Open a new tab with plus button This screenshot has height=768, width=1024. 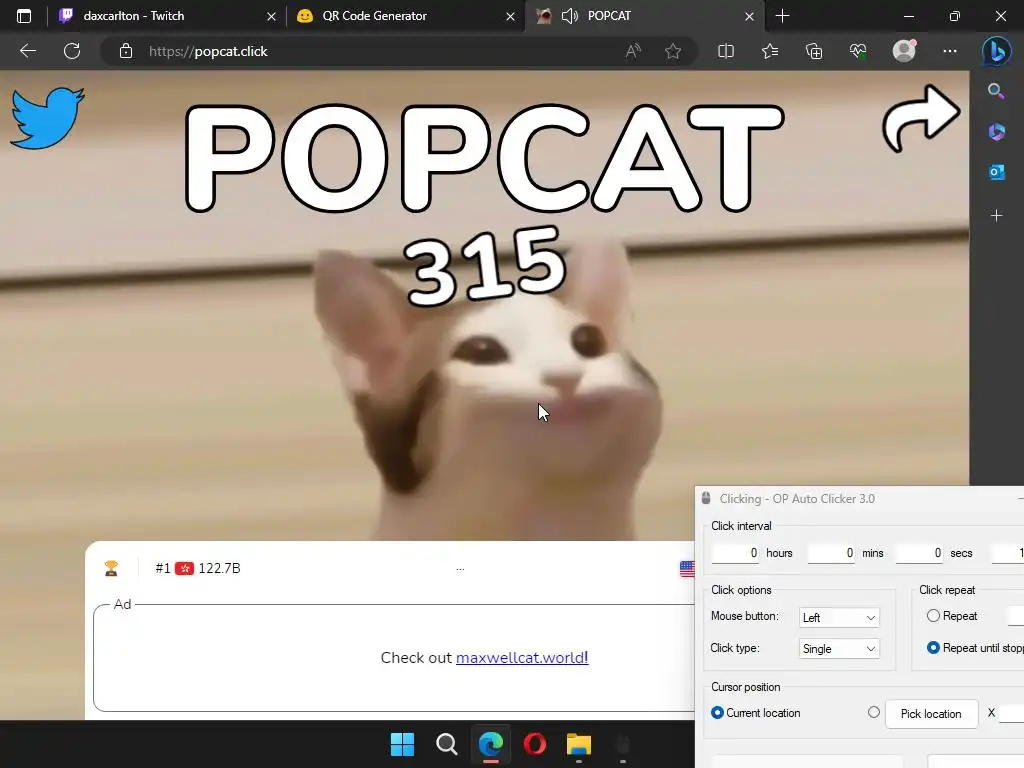click(x=782, y=16)
